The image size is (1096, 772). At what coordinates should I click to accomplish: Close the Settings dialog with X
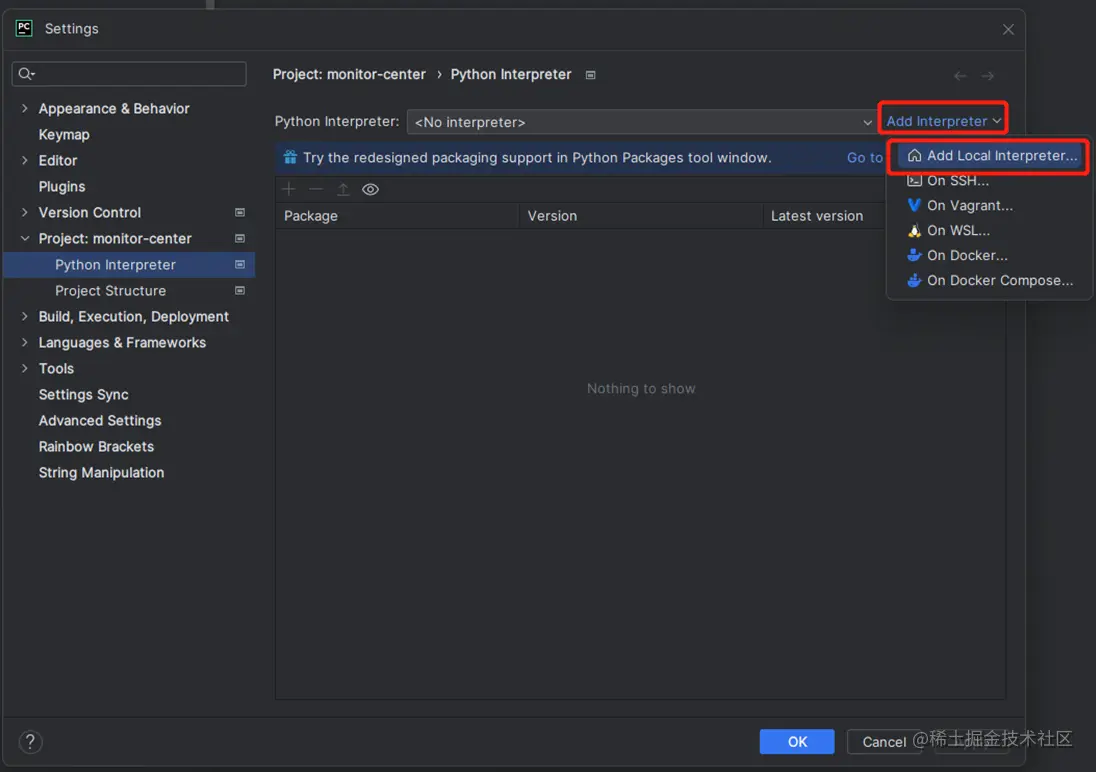[x=1008, y=29]
